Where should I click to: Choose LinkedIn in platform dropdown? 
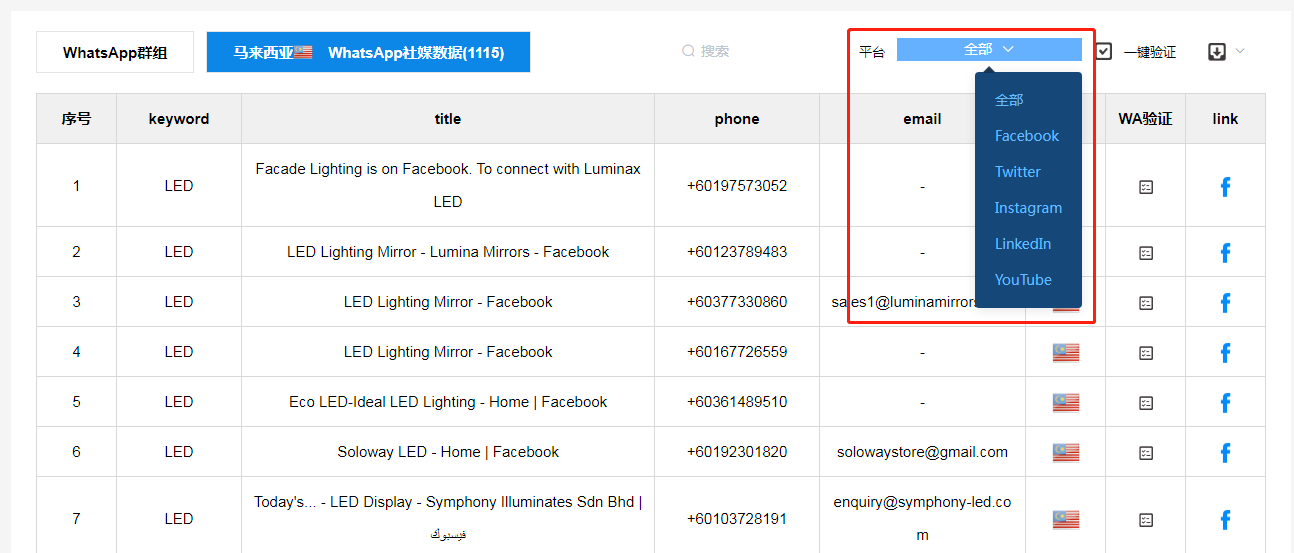point(1022,244)
